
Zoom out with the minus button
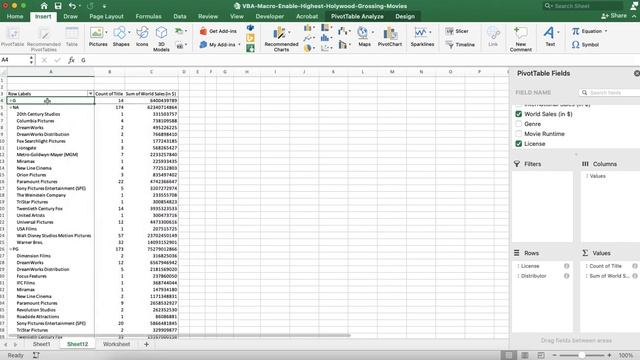point(554,356)
